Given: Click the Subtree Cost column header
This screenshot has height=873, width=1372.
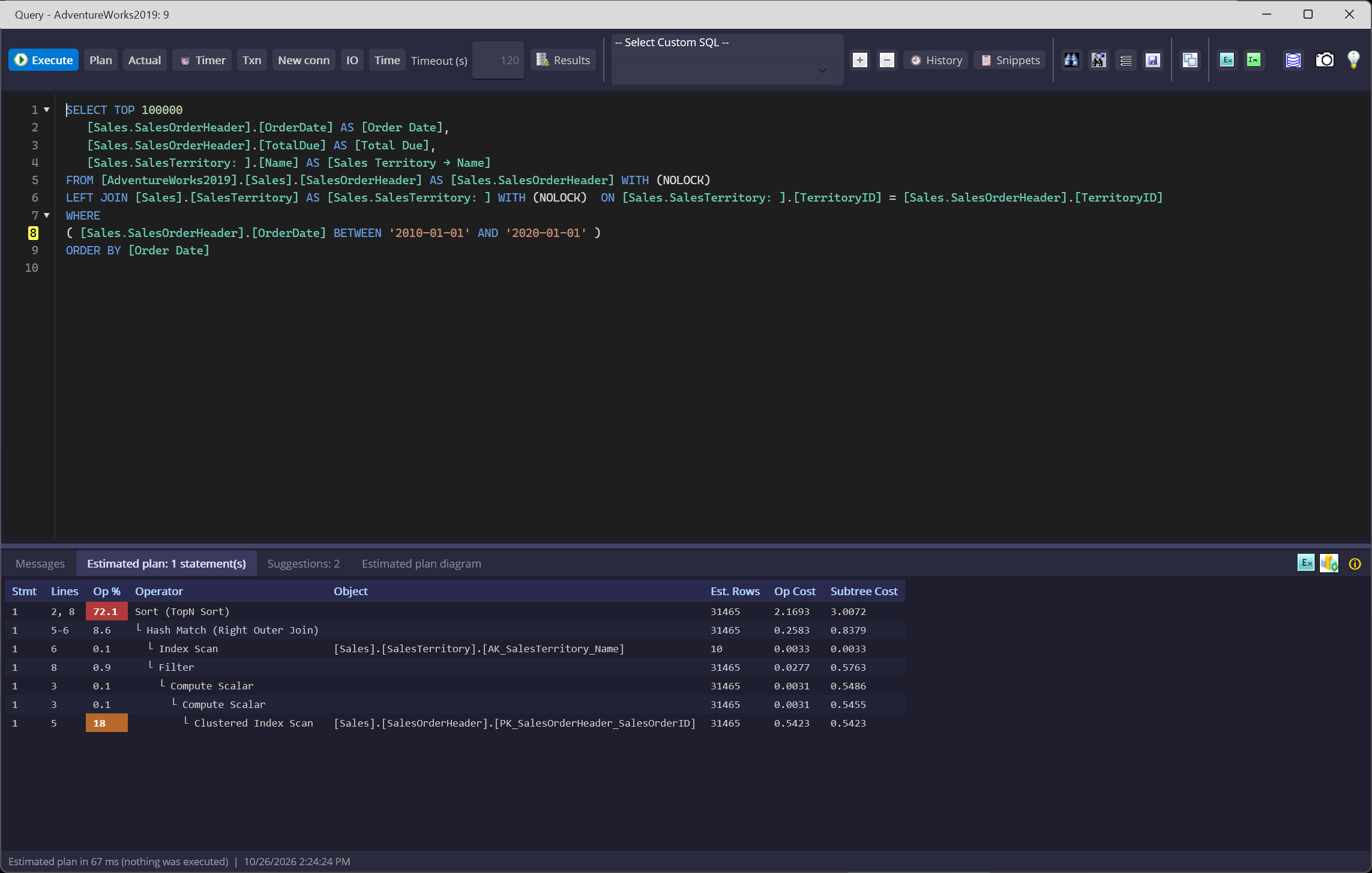Looking at the screenshot, I should point(864,591).
